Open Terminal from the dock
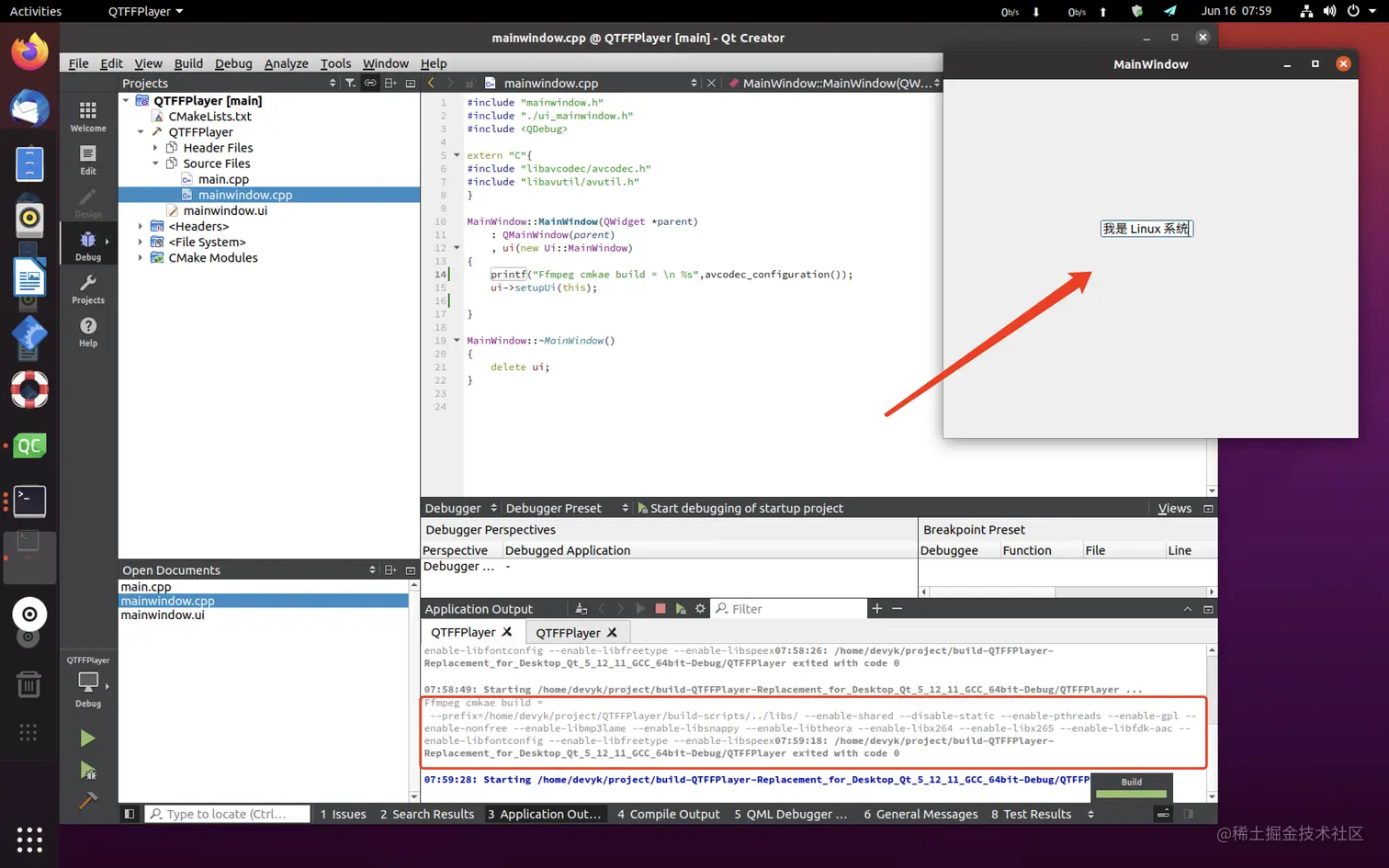Screen dimensions: 1389x868 click(x=29, y=501)
